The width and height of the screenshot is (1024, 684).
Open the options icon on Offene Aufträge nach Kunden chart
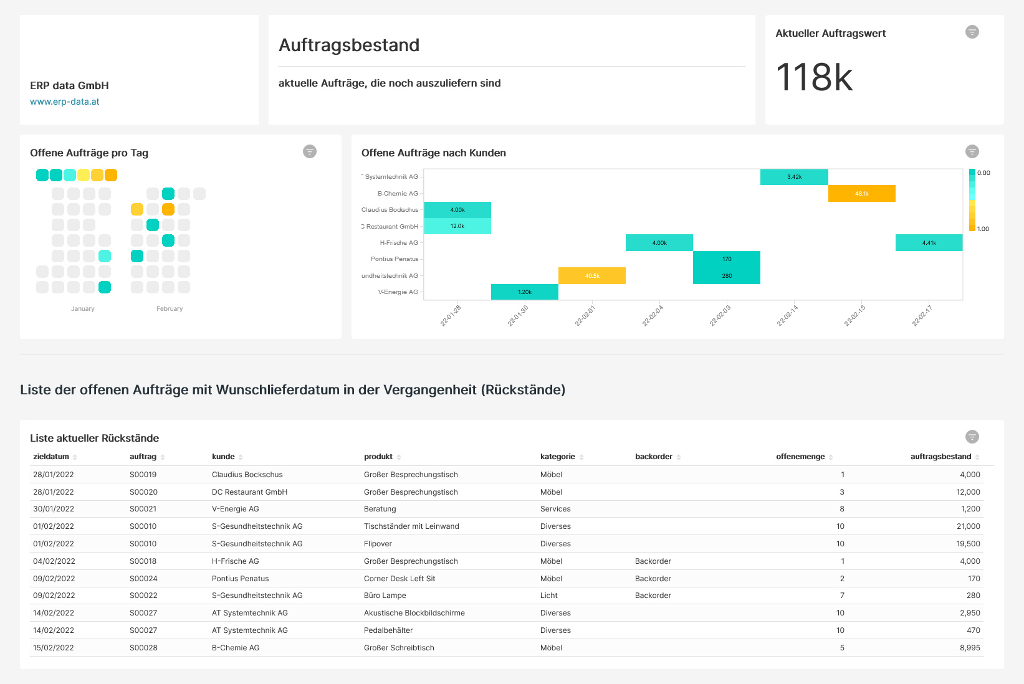[x=970, y=151]
